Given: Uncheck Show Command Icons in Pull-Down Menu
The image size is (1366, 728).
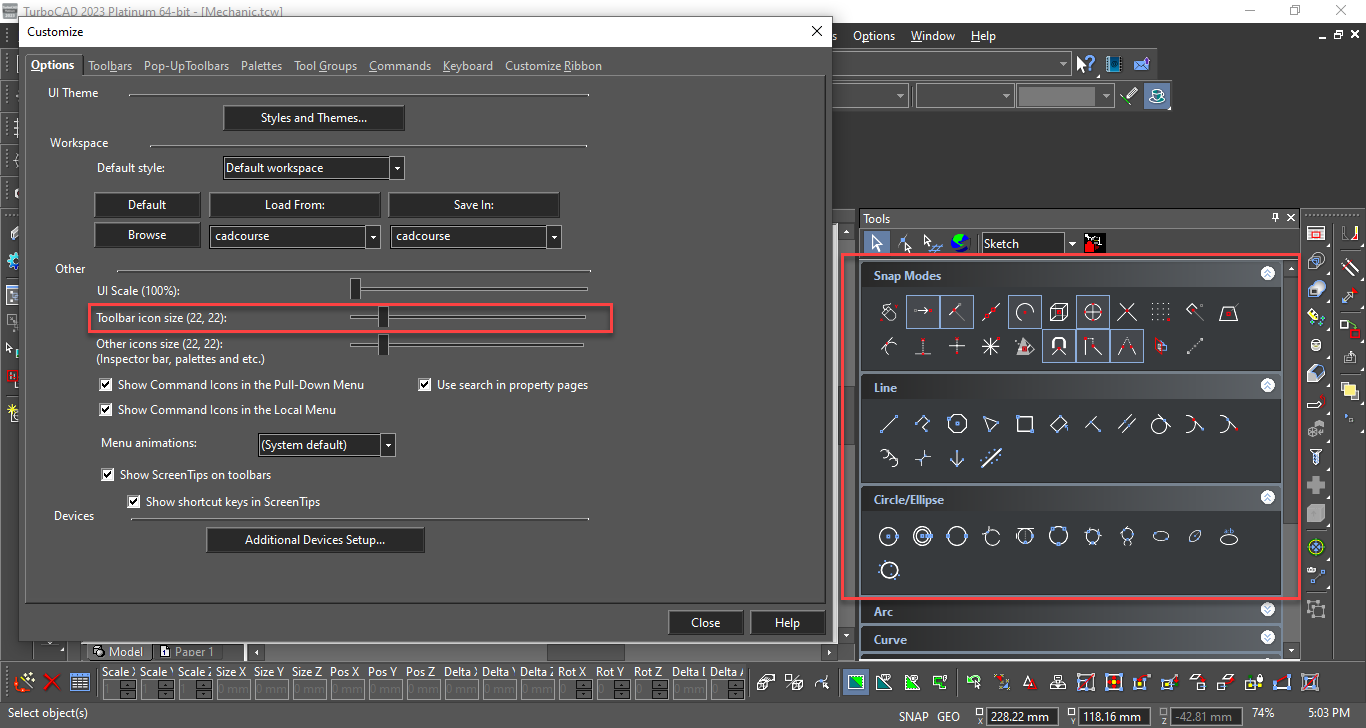Looking at the screenshot, I should 106,385.
